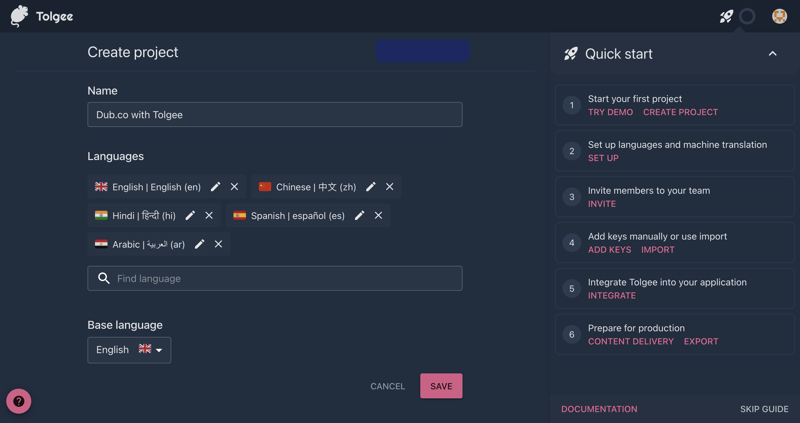Click the "Languages" section heading
This screenshot has width=800, height=423.
(115, 156)
